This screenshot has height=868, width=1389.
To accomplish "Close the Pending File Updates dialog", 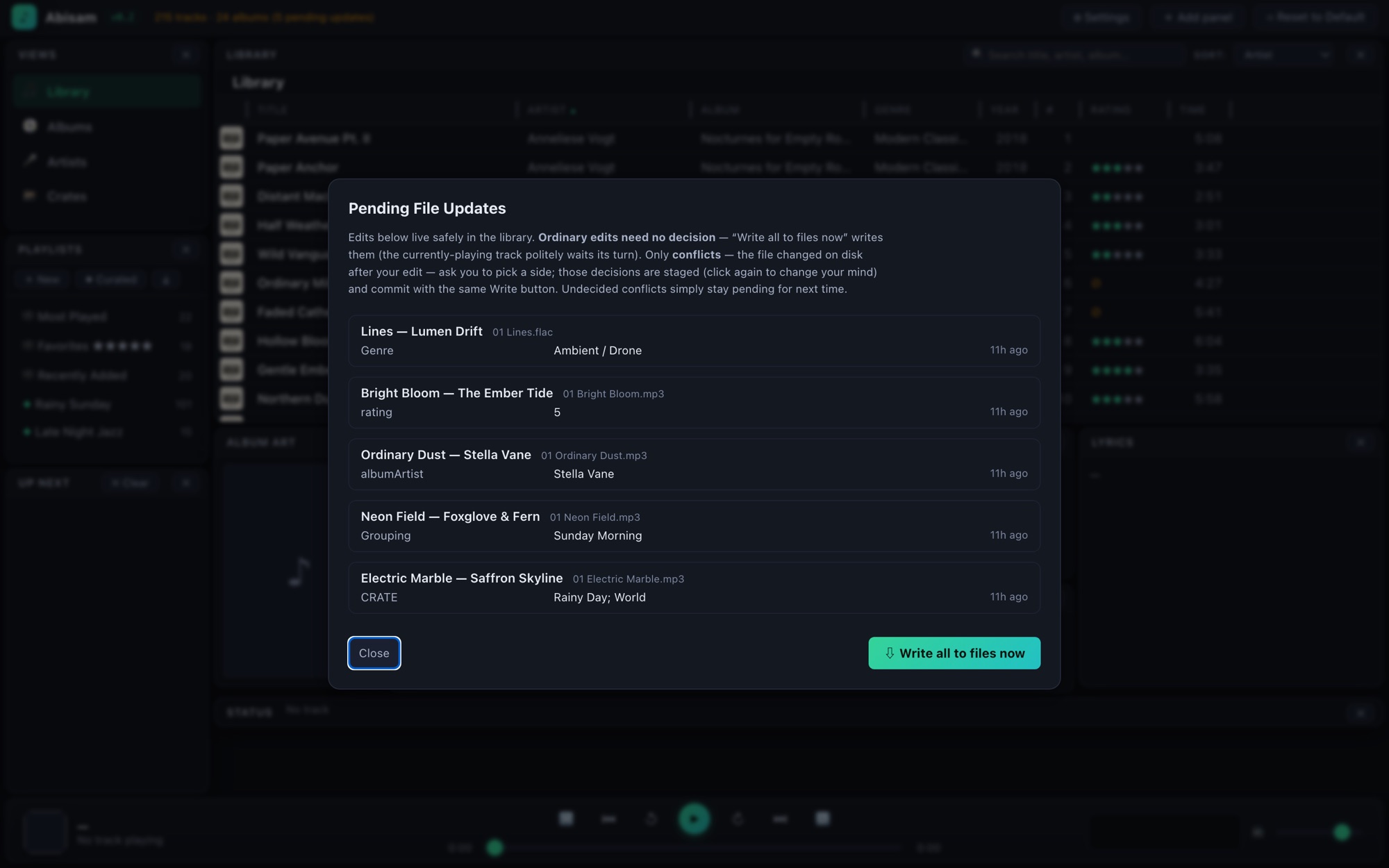I will coord(374,653).
